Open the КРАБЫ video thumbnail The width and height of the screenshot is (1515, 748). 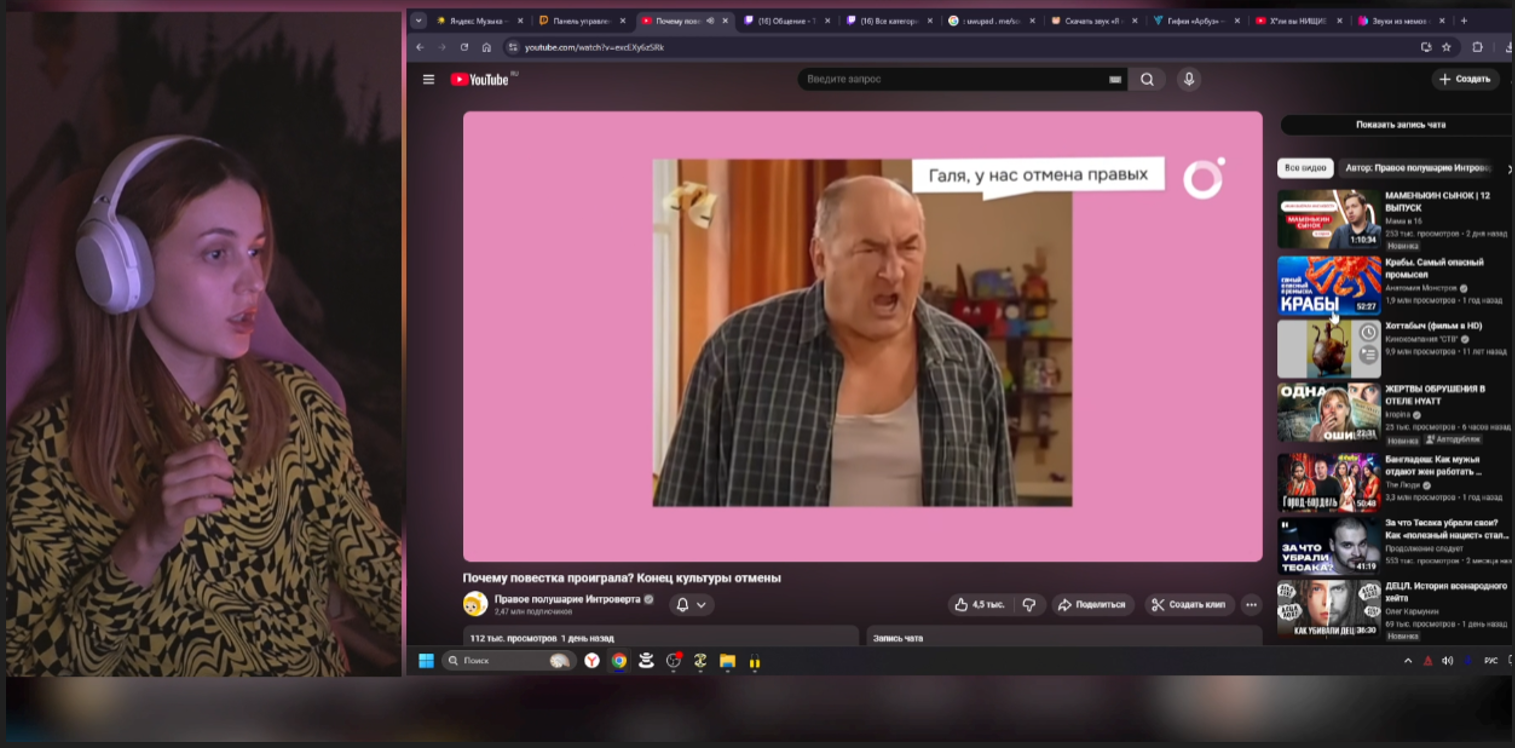tap(1329, 285)
